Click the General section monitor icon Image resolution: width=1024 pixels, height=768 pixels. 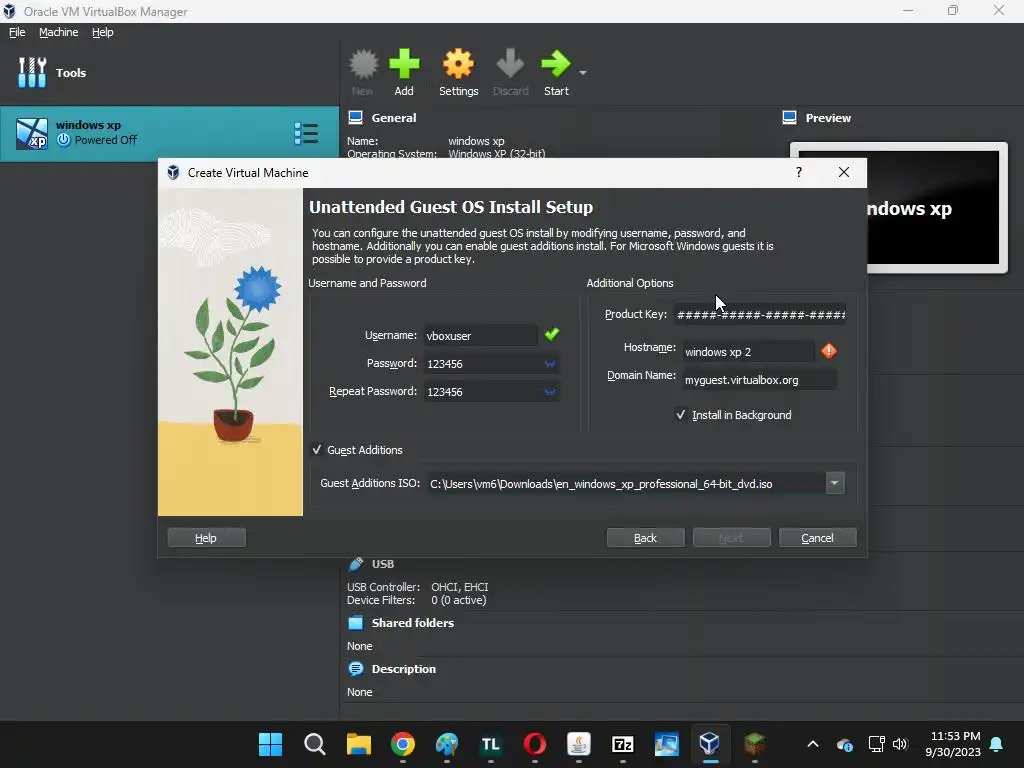pos(355,118)
